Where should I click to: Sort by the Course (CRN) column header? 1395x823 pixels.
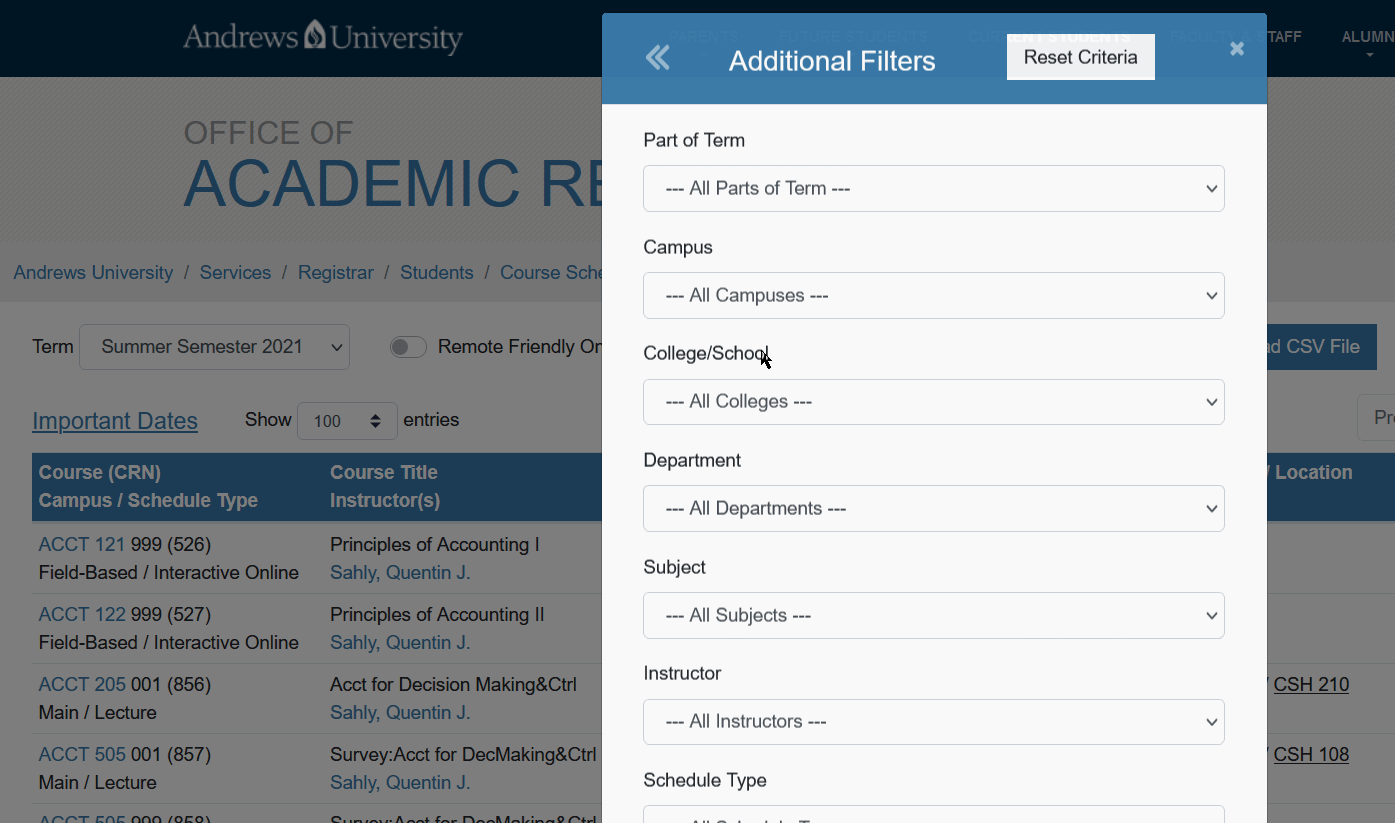100,472
